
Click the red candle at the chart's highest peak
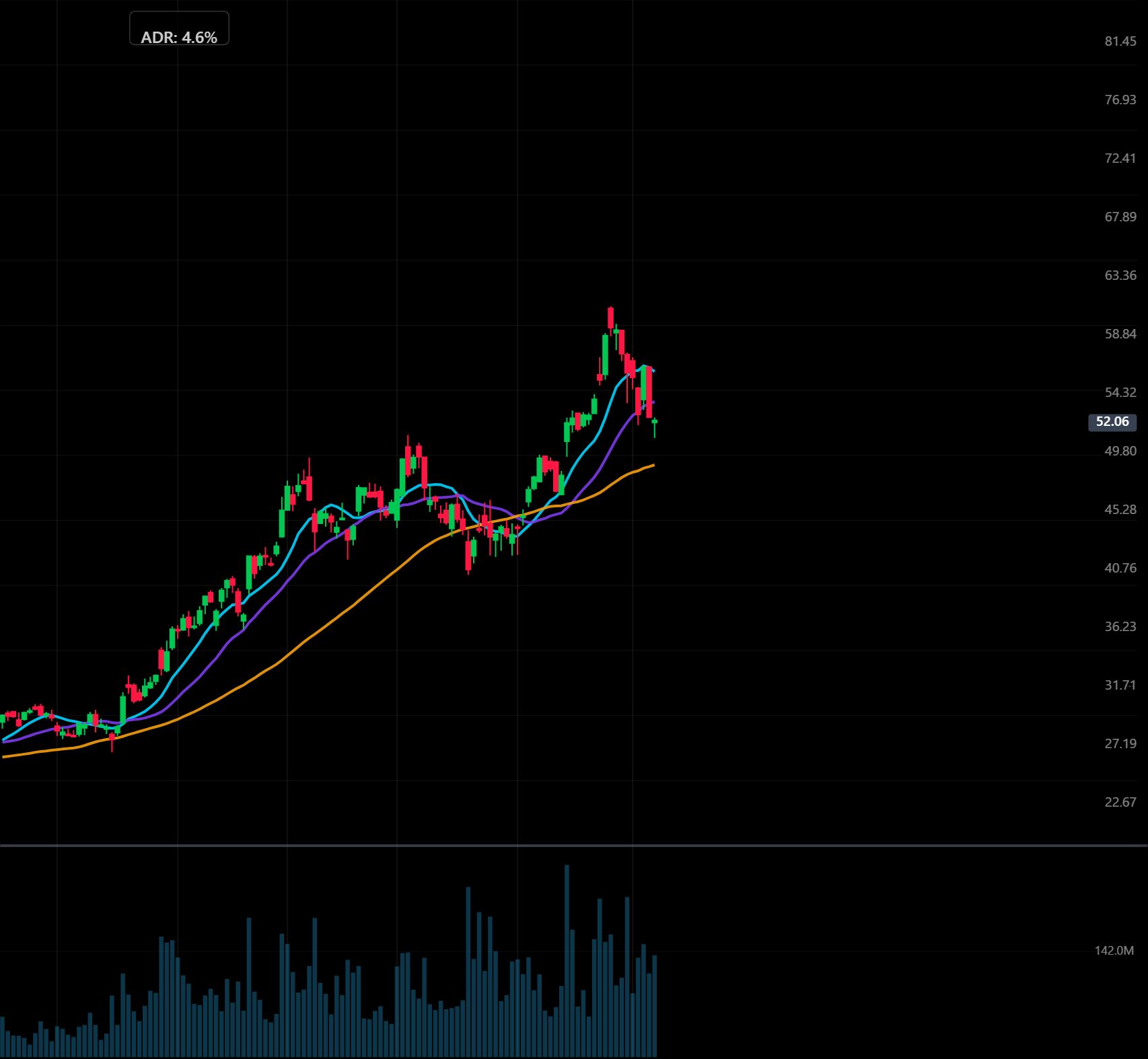[610, 318]
